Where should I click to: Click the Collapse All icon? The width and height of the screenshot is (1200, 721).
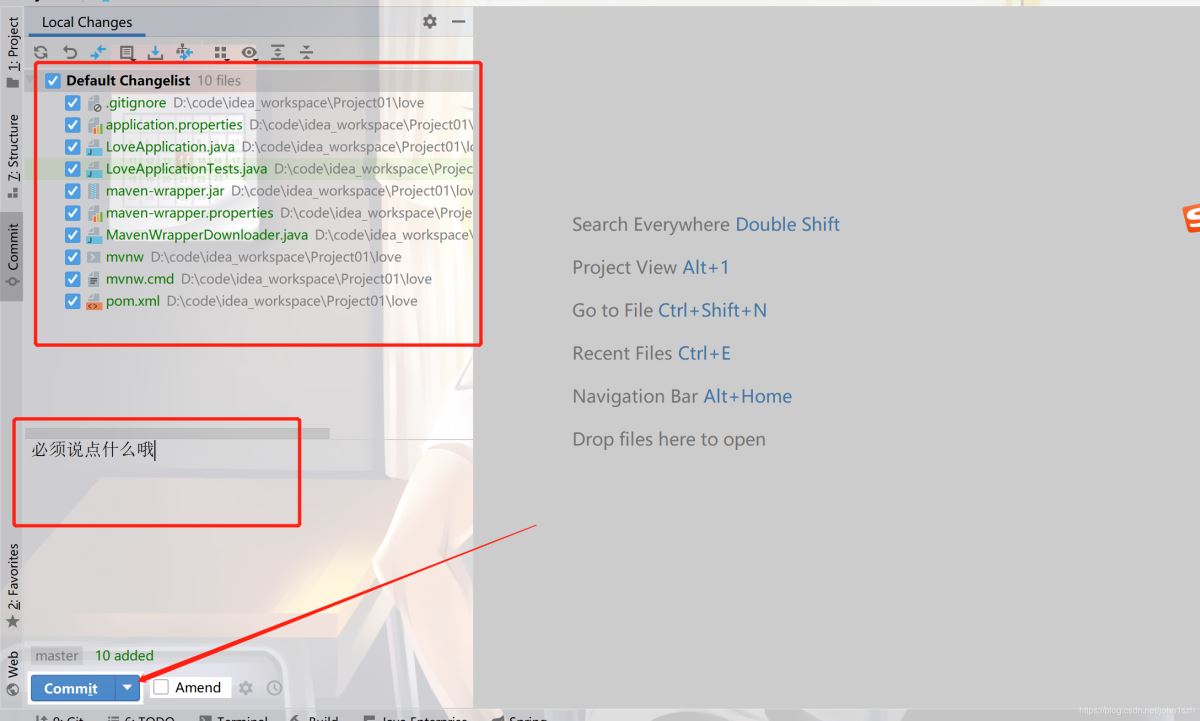[307, 52]
